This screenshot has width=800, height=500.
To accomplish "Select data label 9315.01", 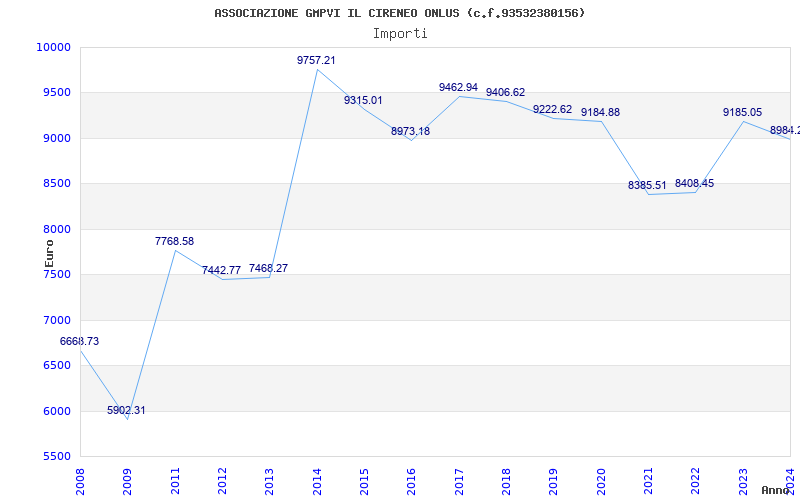I will (x=363, y=101).
